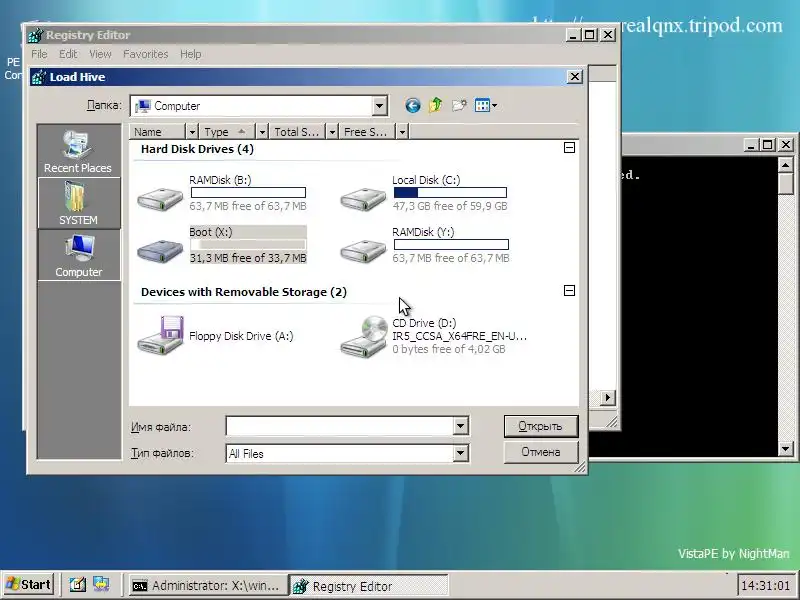Click the RAMDisk (Y:) usage bar

tap(451, 244)
